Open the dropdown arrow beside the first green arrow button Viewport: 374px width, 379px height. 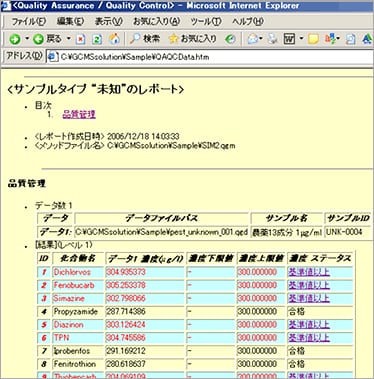[26, 39]
